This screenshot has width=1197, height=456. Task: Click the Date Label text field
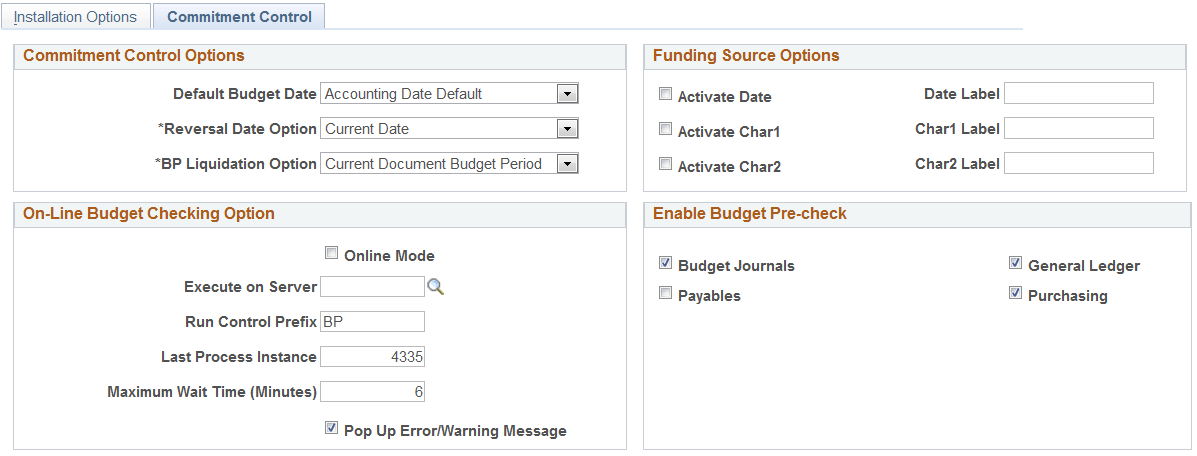(x=1078, y=94)
